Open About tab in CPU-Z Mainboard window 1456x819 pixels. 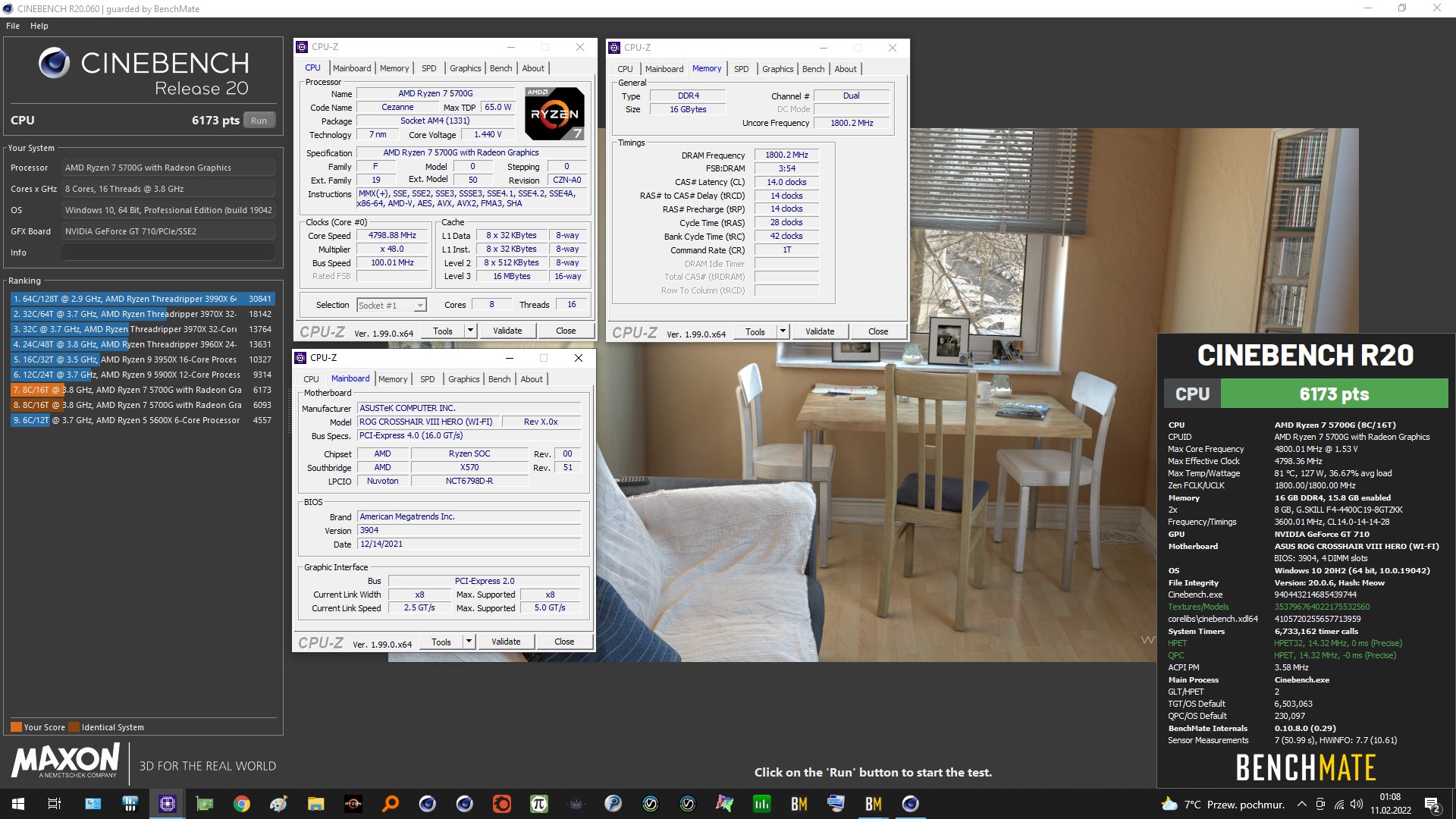click(531, 379)
